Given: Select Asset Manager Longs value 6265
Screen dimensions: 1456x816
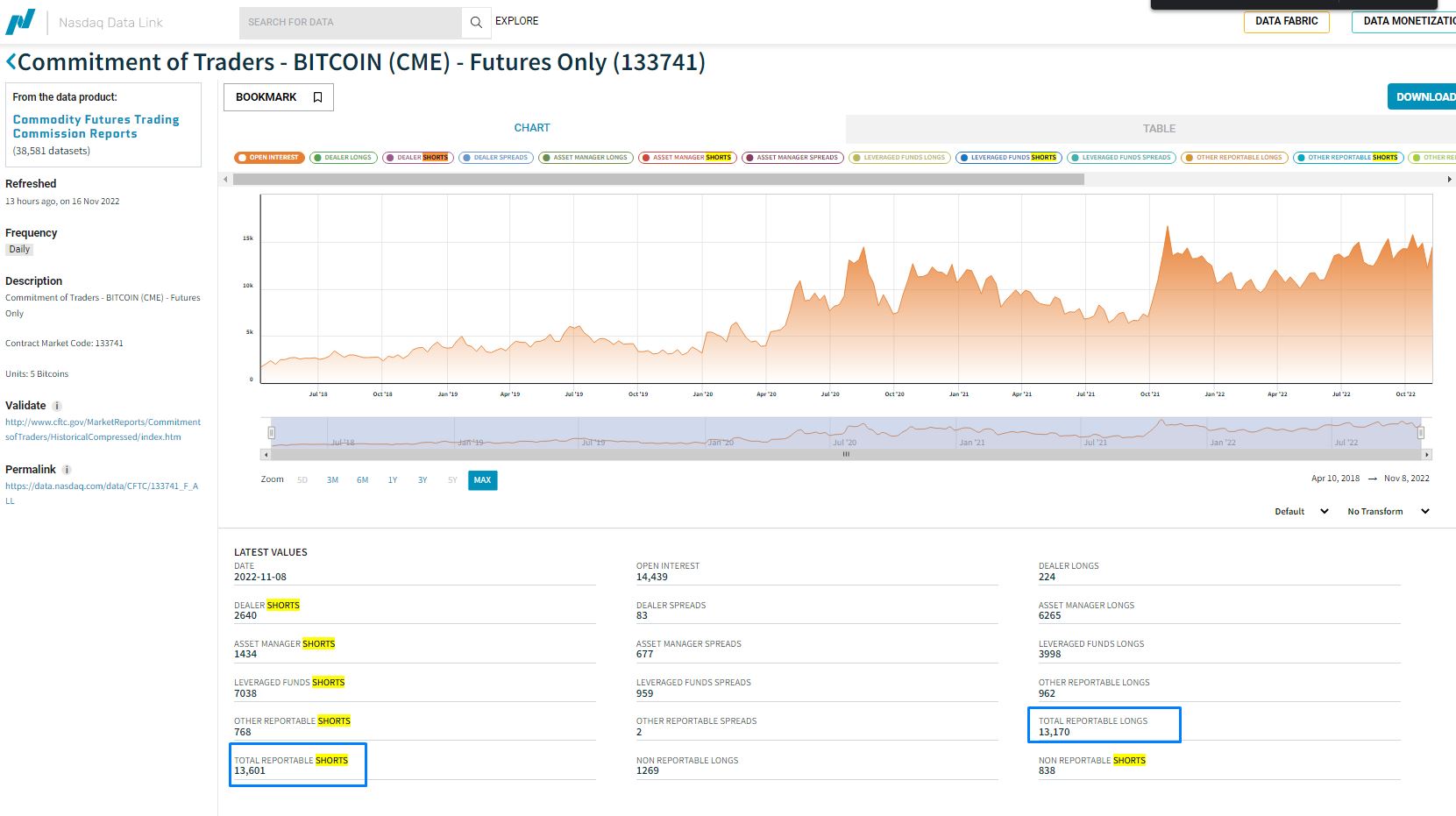Looking at the screenshot, I should click(x=1050, y=615).
